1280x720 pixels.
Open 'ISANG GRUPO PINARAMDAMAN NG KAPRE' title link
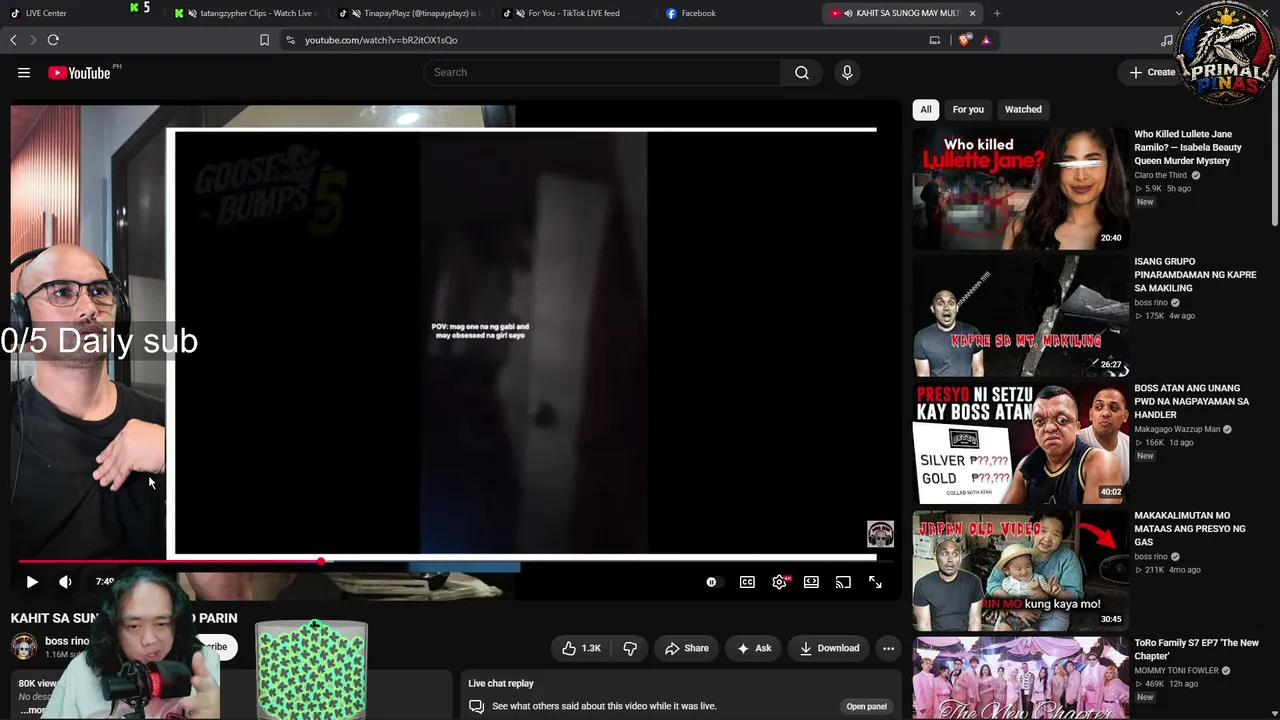pyautogui.click(x=1195, y=275)
